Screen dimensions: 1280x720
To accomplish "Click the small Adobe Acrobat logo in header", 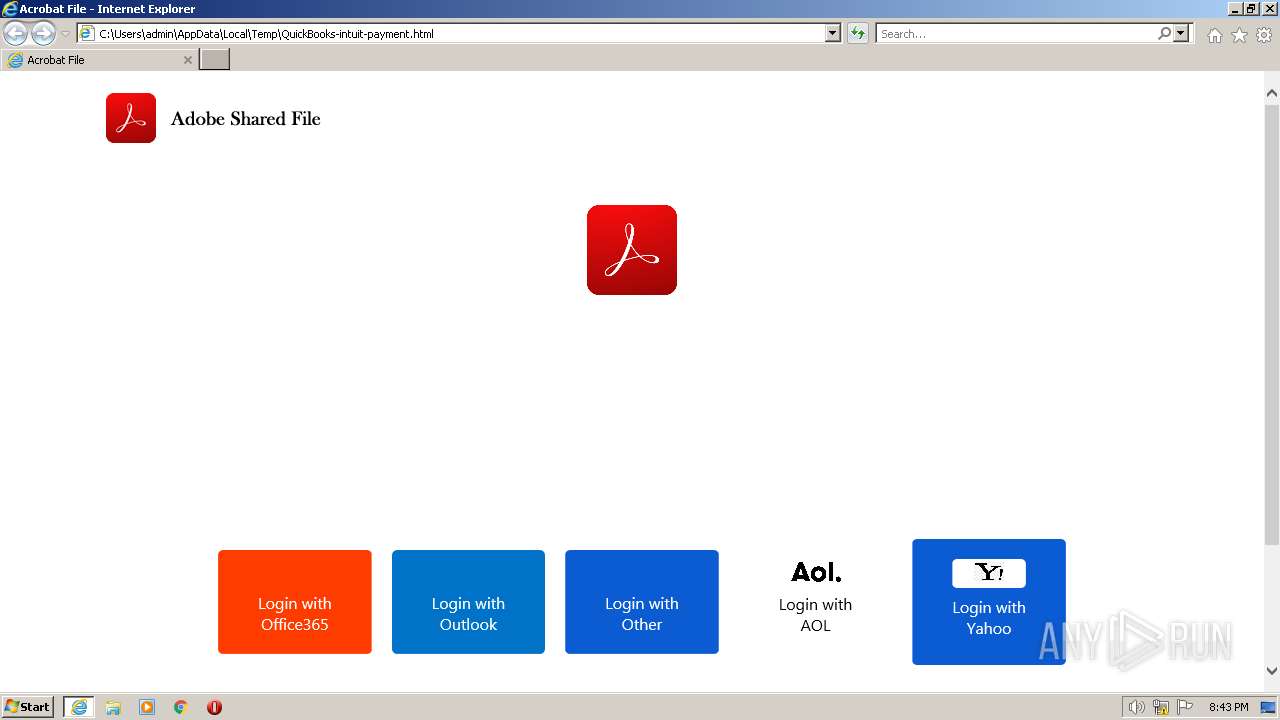I will point(131,118).
